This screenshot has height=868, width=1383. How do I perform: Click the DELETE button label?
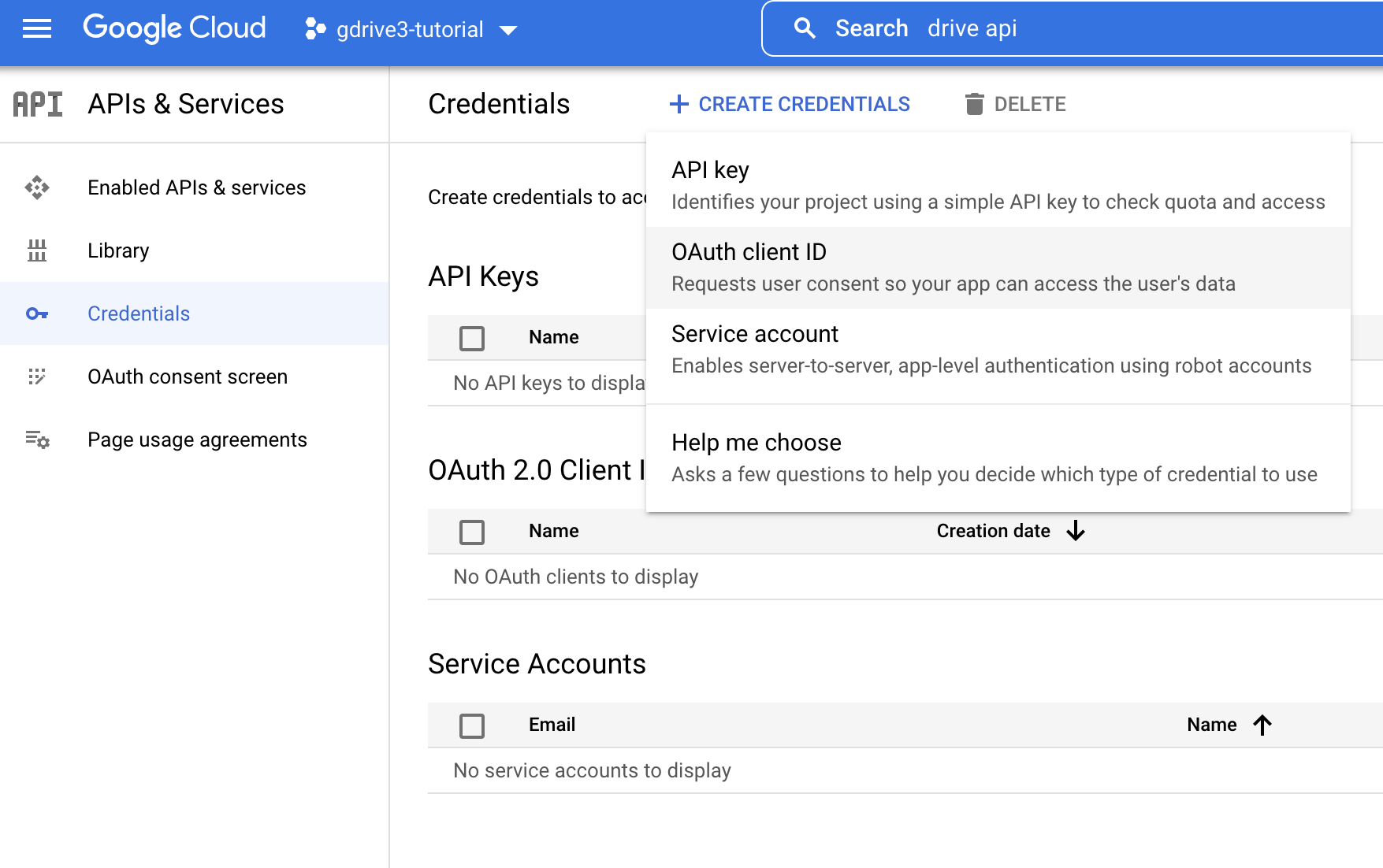(x=1030, y=104)
